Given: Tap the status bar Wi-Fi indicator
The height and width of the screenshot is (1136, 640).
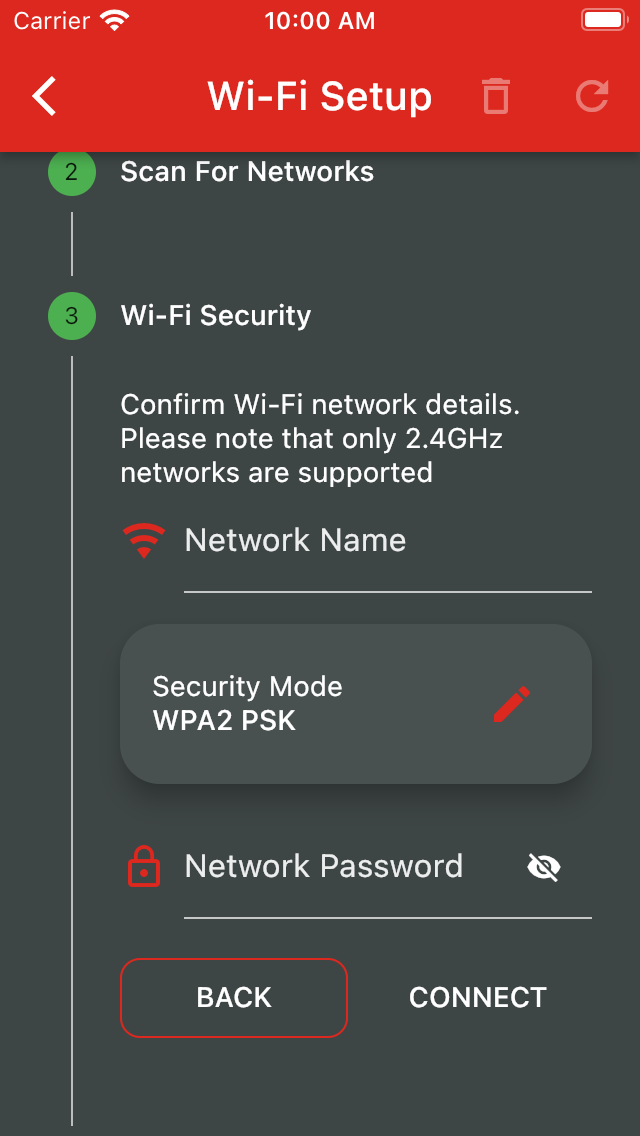Looking at the screenshot, I should point(116,20).
